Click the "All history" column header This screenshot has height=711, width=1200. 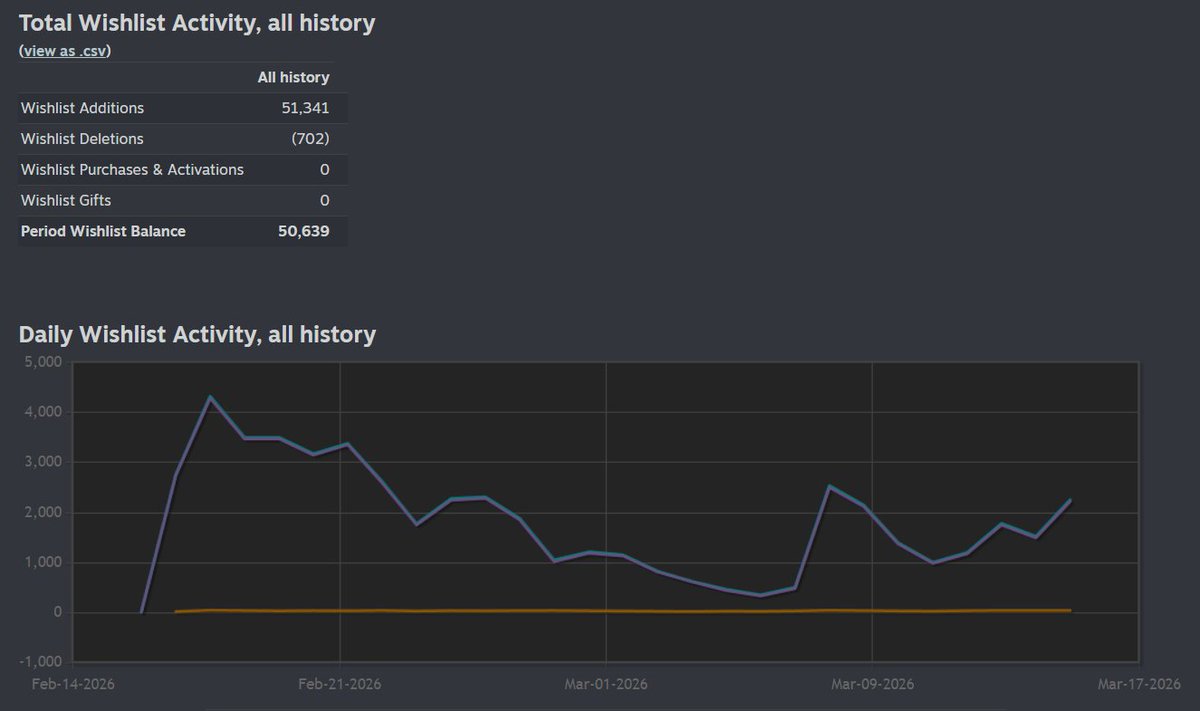[x=293, y=77]
